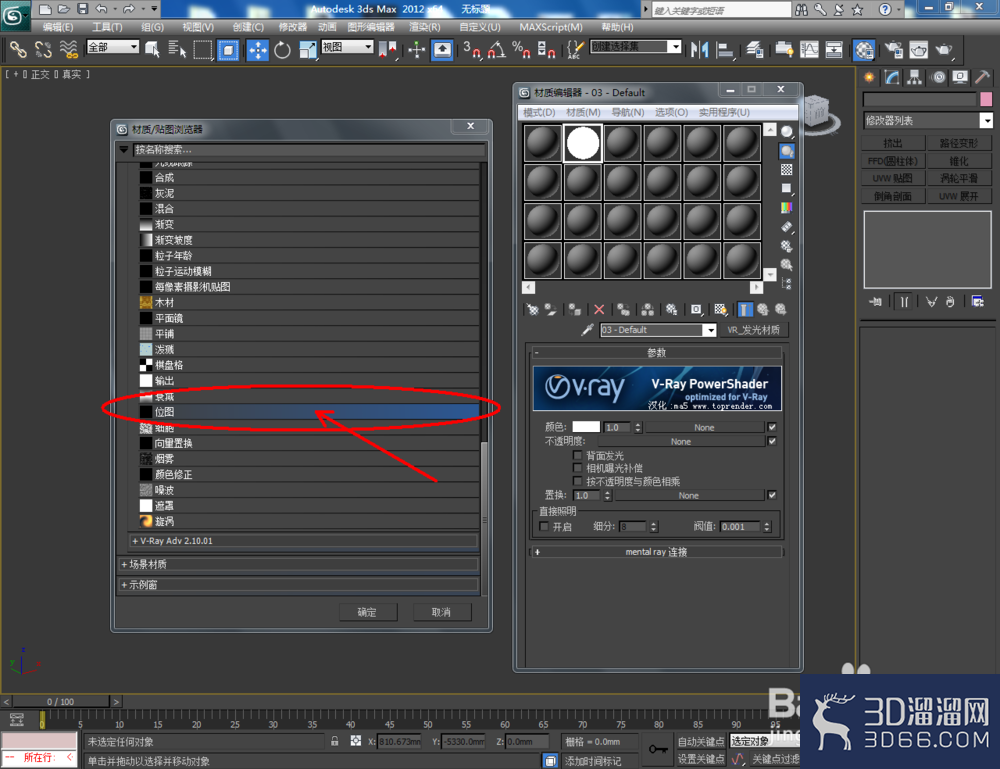1000x769 pixels.
Task: Toggle the displacement map checkbox
Action: pyautogui.click(x=772, y=495)
